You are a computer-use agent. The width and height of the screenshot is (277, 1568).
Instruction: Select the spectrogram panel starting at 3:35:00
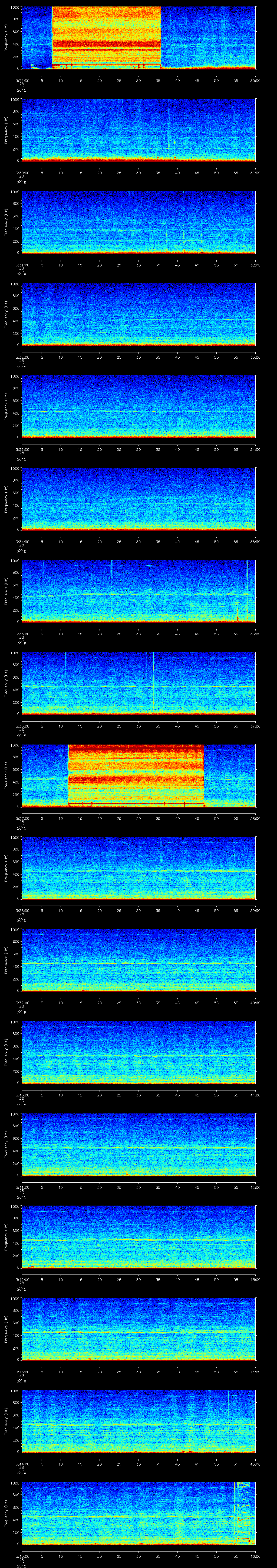[x=139, y=591]
